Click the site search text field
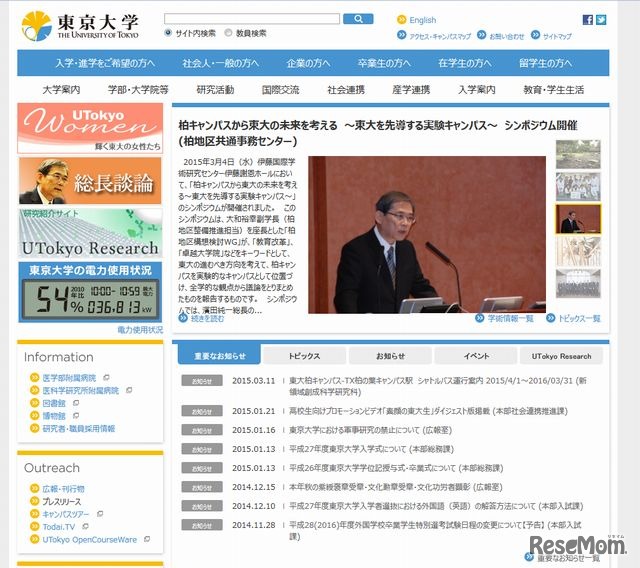The height and width of the screenshot is (568, 640). click(252, 19)
